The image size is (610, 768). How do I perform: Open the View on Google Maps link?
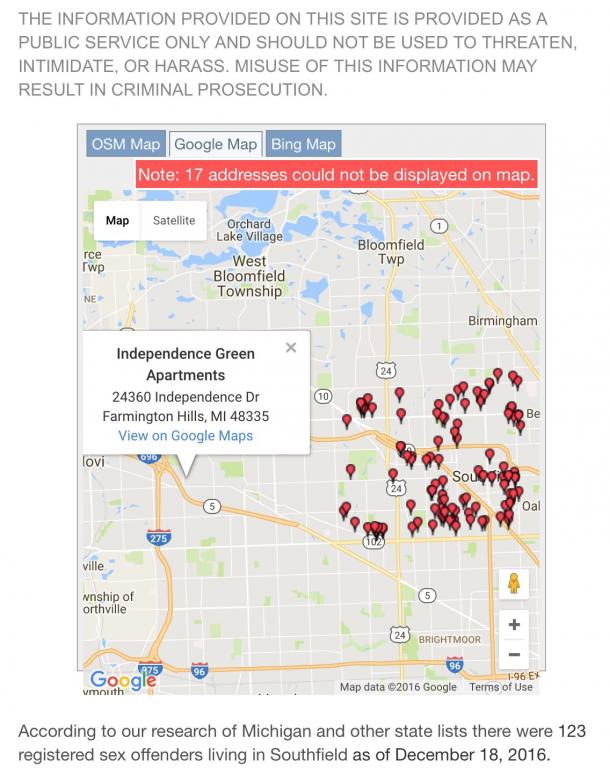pyautogui.click(x=185, y=436)
